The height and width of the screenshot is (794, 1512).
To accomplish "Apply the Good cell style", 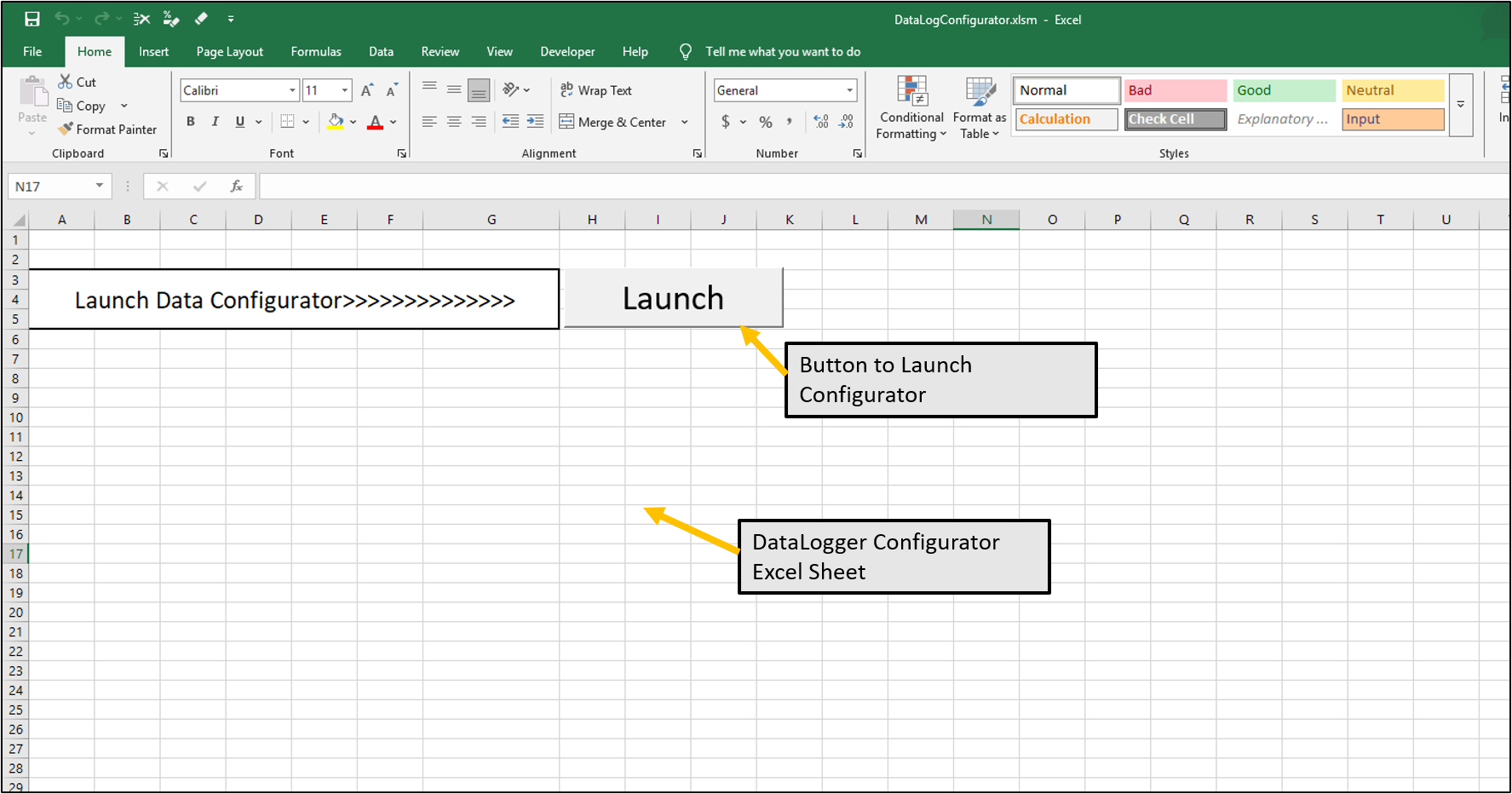I will (1285, 90).
